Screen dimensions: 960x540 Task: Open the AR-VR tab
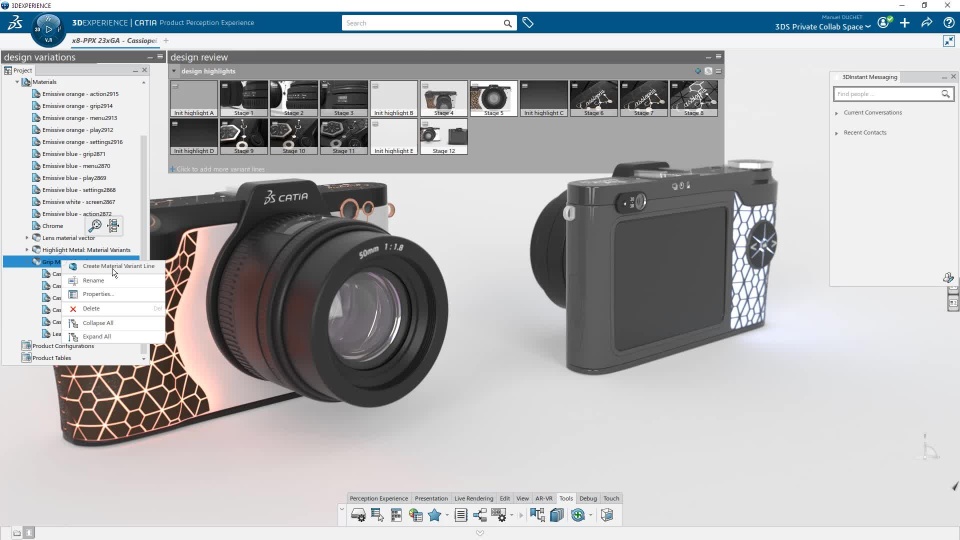pyautogui.click(x=544, y=498)
